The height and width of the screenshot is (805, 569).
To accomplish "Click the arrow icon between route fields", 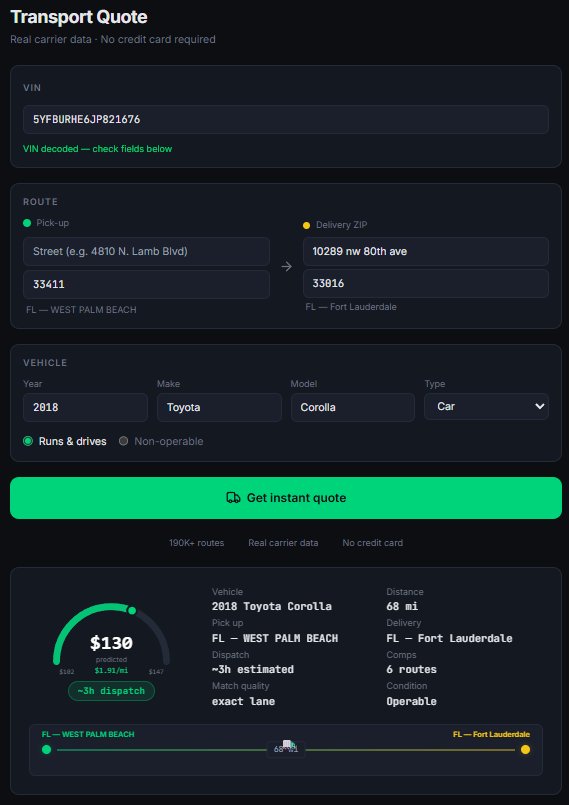I will point(287,266).
